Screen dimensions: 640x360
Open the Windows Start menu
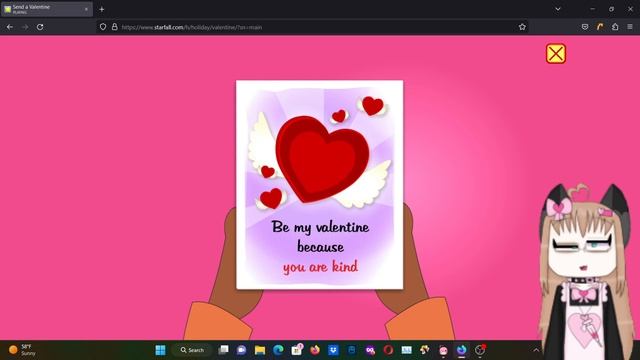(x=160, y=350)
